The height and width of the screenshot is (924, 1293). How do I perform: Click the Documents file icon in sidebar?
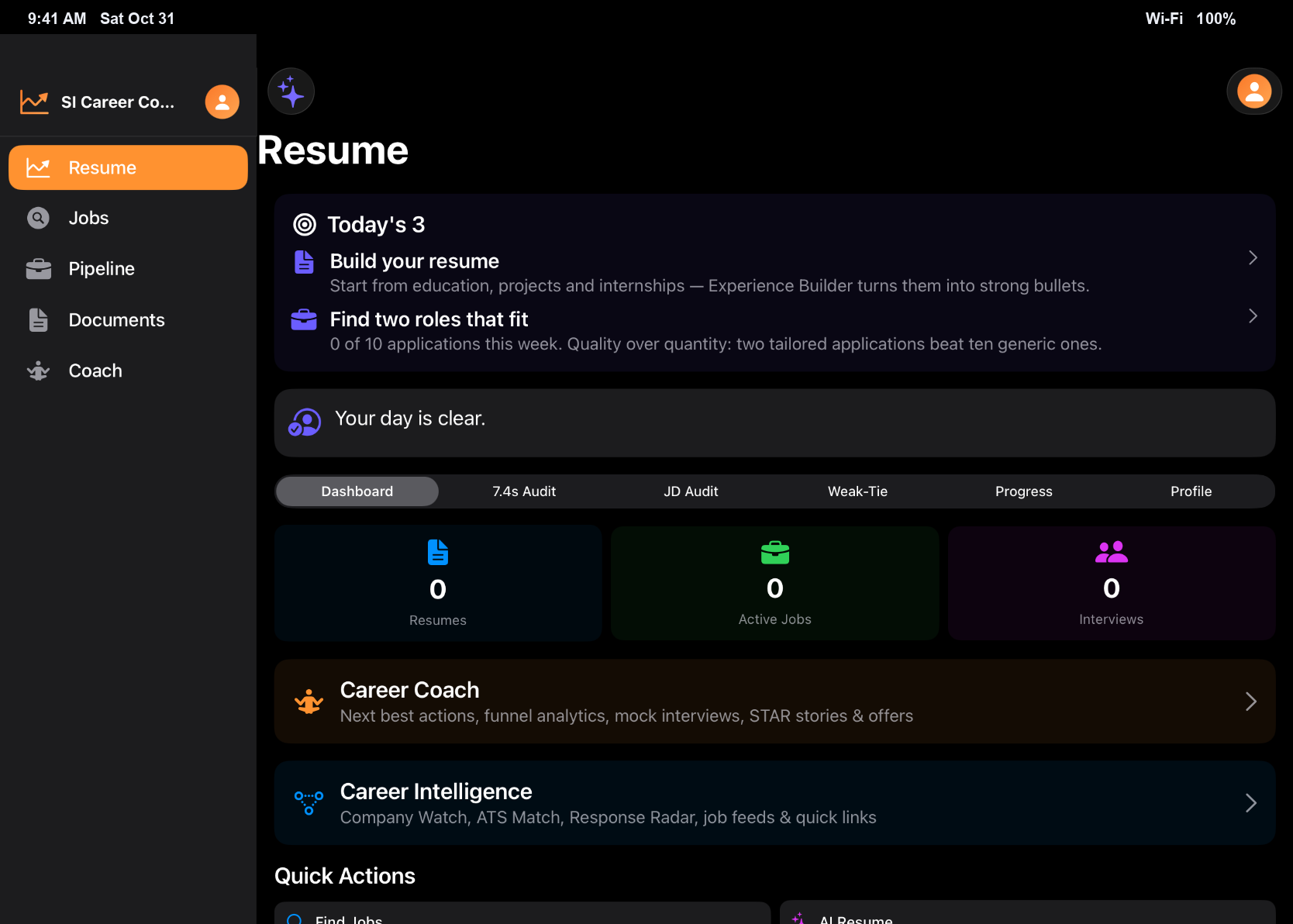point(38,319)
